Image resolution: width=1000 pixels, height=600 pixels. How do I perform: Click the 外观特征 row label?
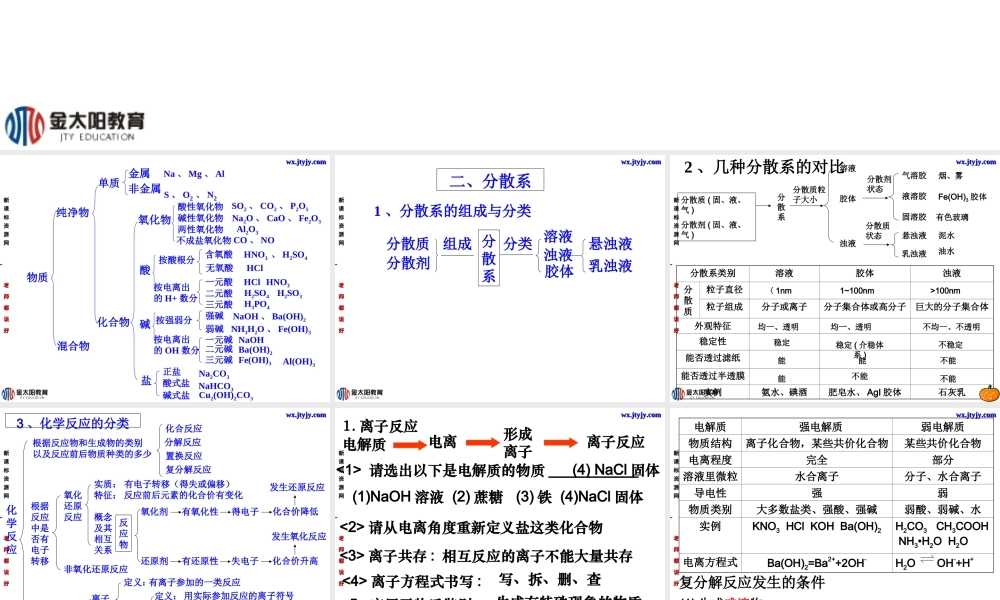tap(712, 326)
